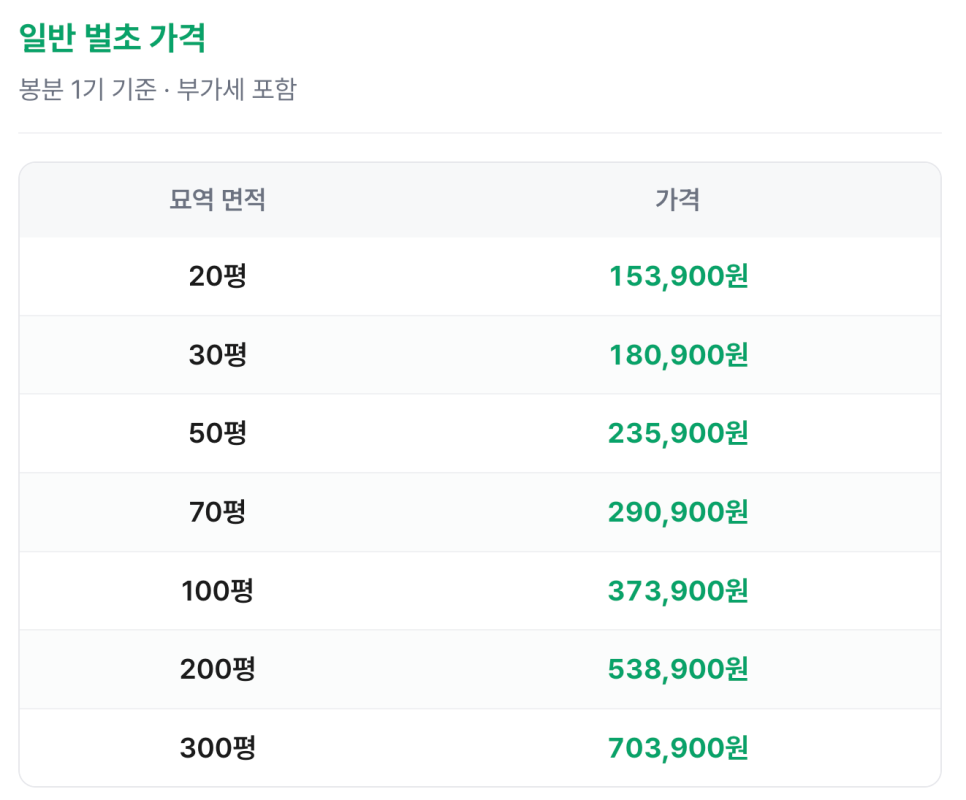Click the 373,900원 price

click(x=678, y=591)
